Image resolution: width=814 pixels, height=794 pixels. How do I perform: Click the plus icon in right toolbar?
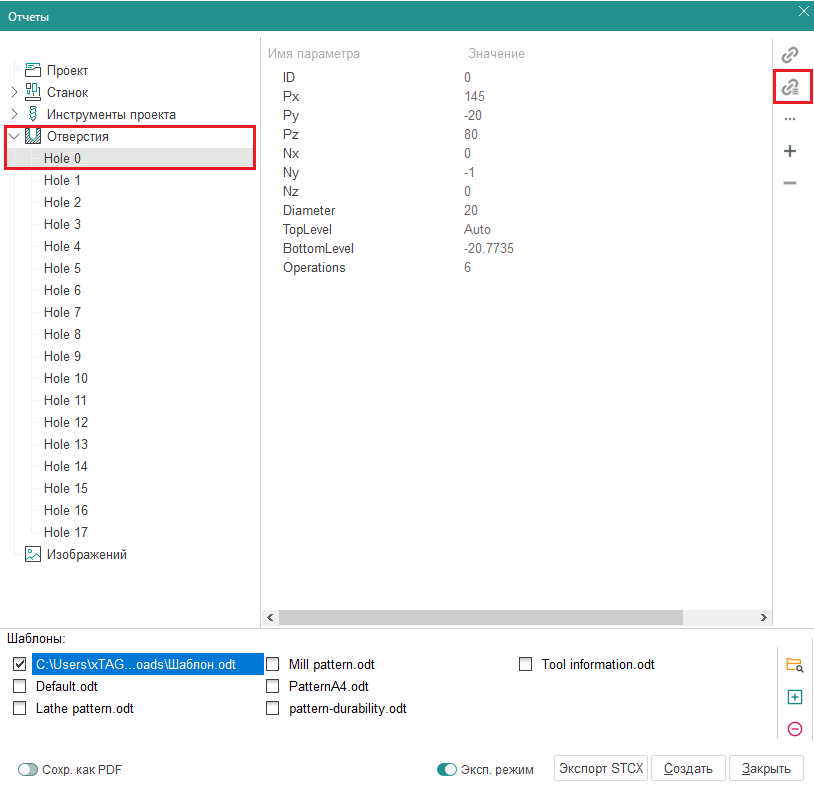pos(790,151)
